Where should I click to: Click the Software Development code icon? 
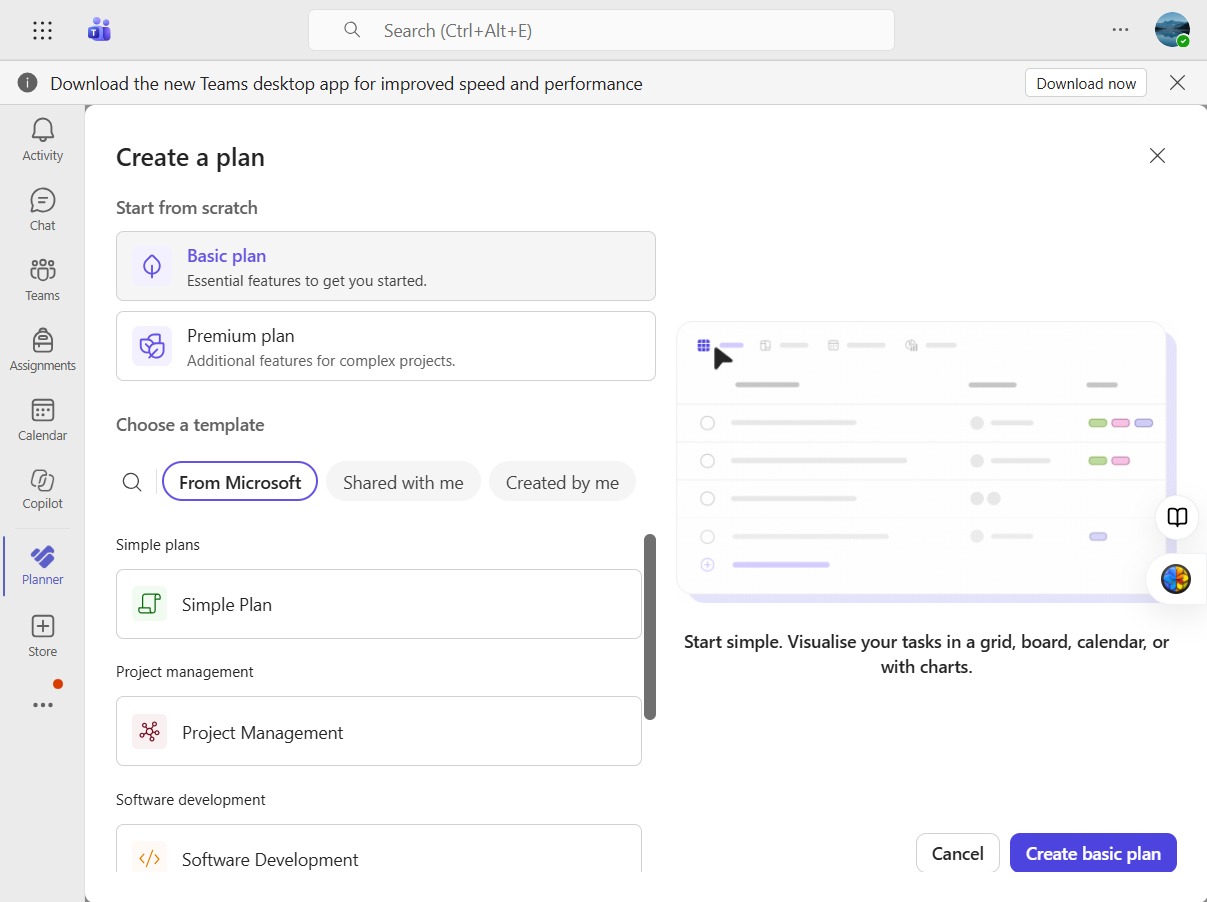pos(150,857)
